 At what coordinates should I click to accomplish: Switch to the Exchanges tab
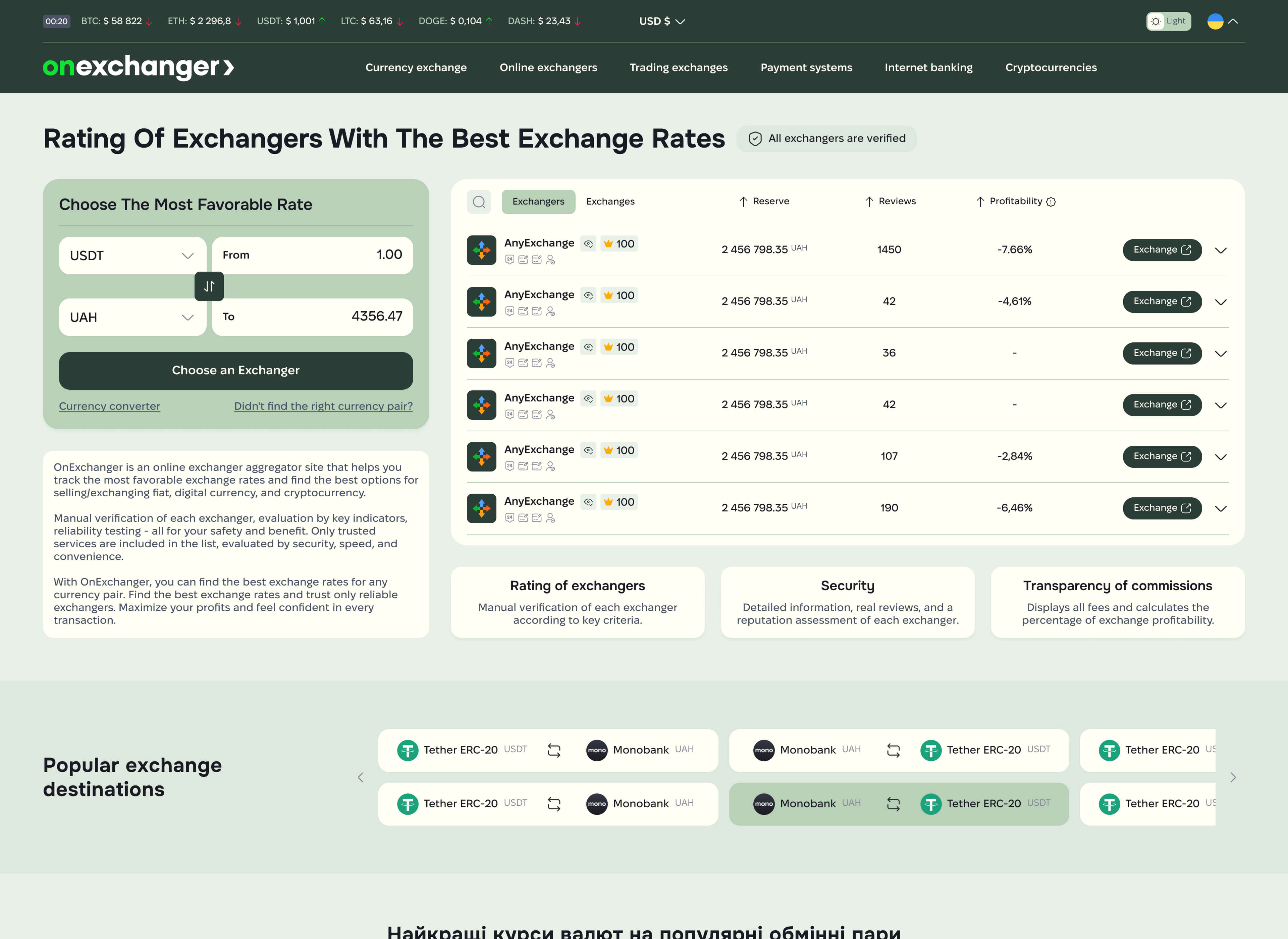(x=610, y=202)
